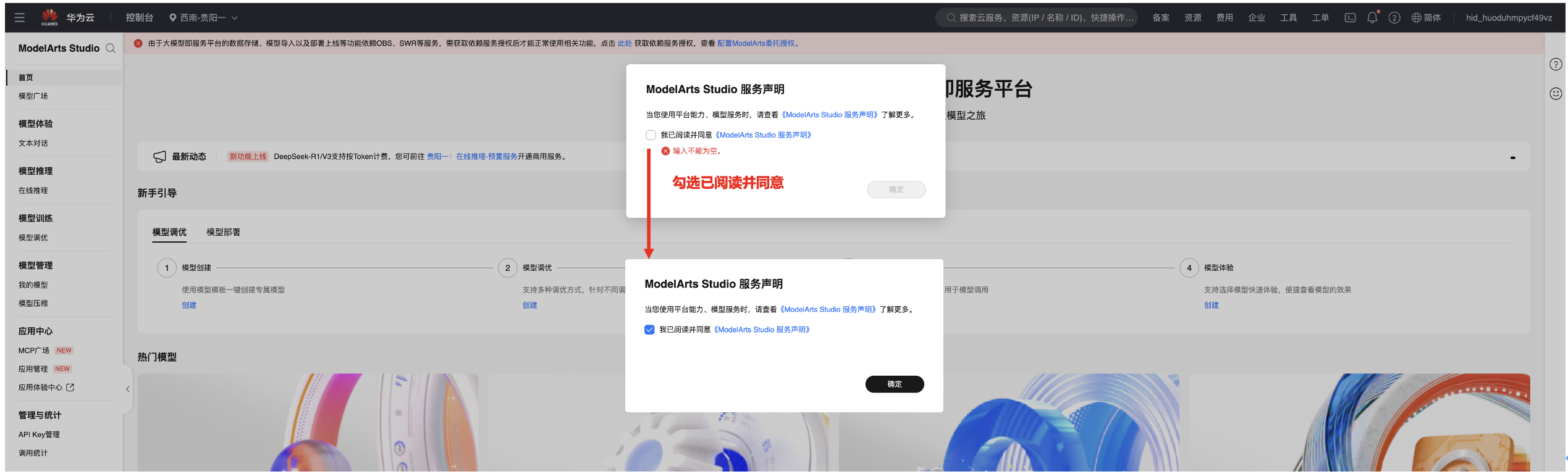Click the black 确定 button
1568x474 pixels.
tap(895, 384)
